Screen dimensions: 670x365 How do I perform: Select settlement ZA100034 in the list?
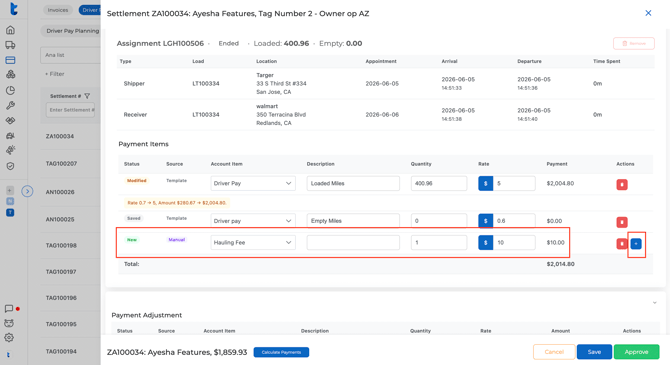60,136
